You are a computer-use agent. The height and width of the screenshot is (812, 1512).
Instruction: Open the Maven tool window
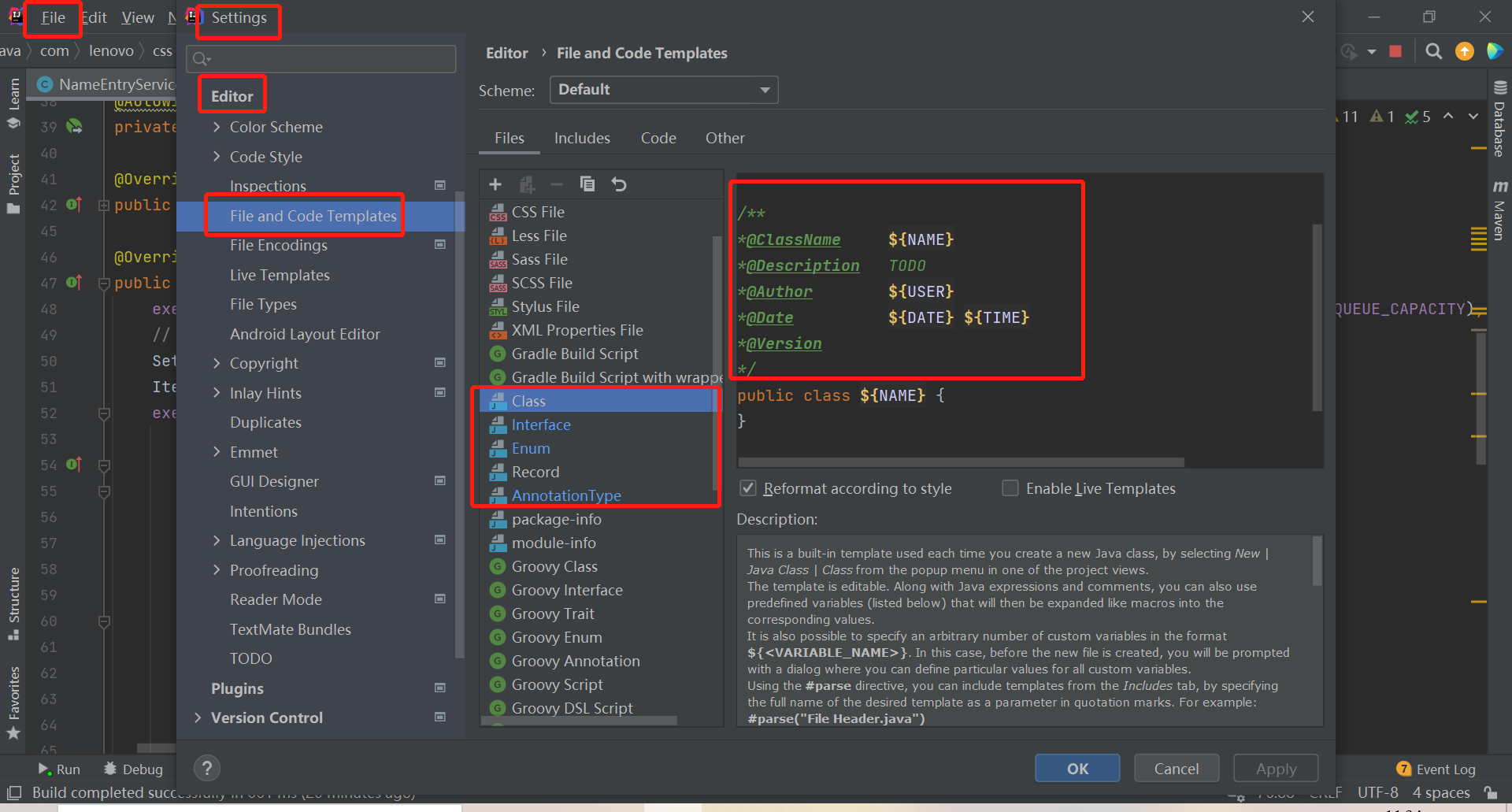(x=1499, y=209)
